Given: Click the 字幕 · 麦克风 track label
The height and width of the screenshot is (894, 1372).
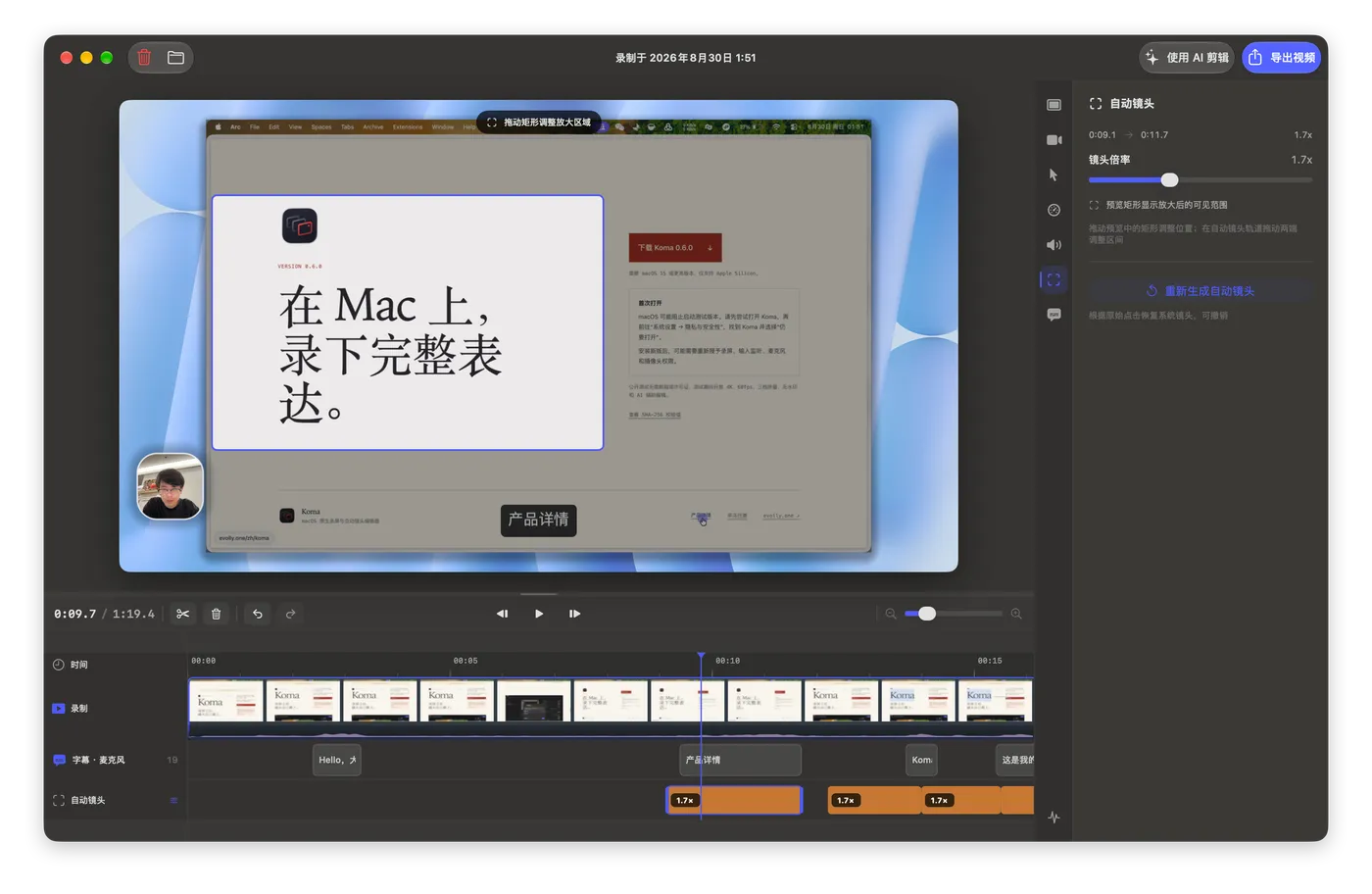Looking at the screenshot, I should point(98,760).
